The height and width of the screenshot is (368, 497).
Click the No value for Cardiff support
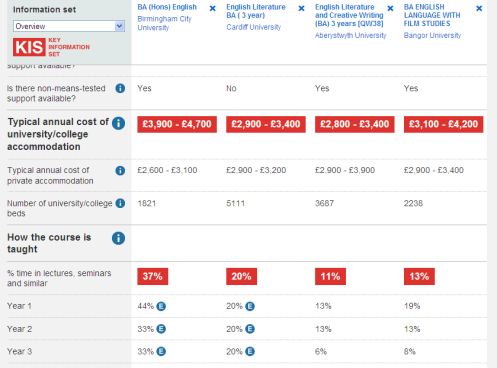pyautogui.click(x=231, y=88)
